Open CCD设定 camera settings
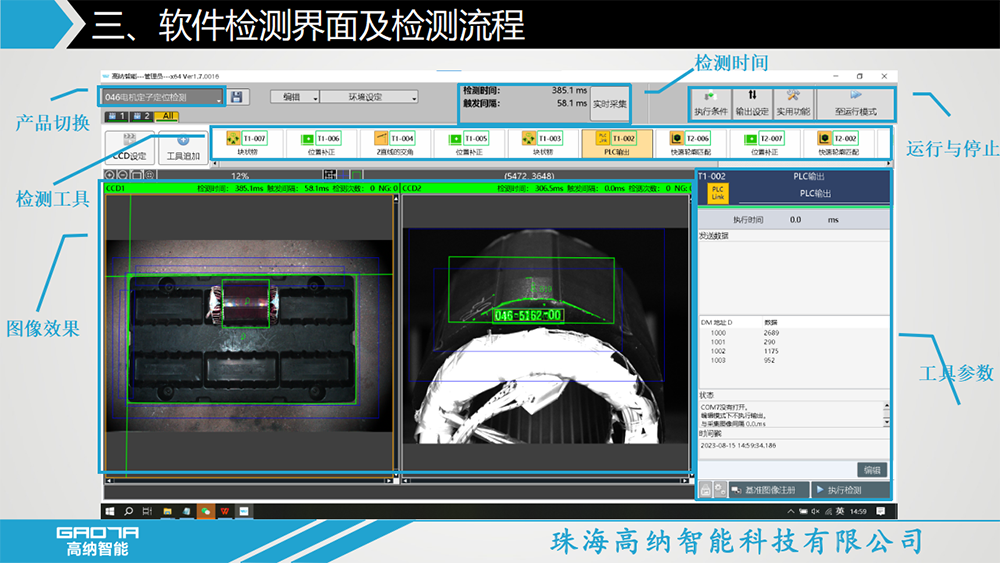The height and width of the screenshot is (563, 1000). coord(128,148)
